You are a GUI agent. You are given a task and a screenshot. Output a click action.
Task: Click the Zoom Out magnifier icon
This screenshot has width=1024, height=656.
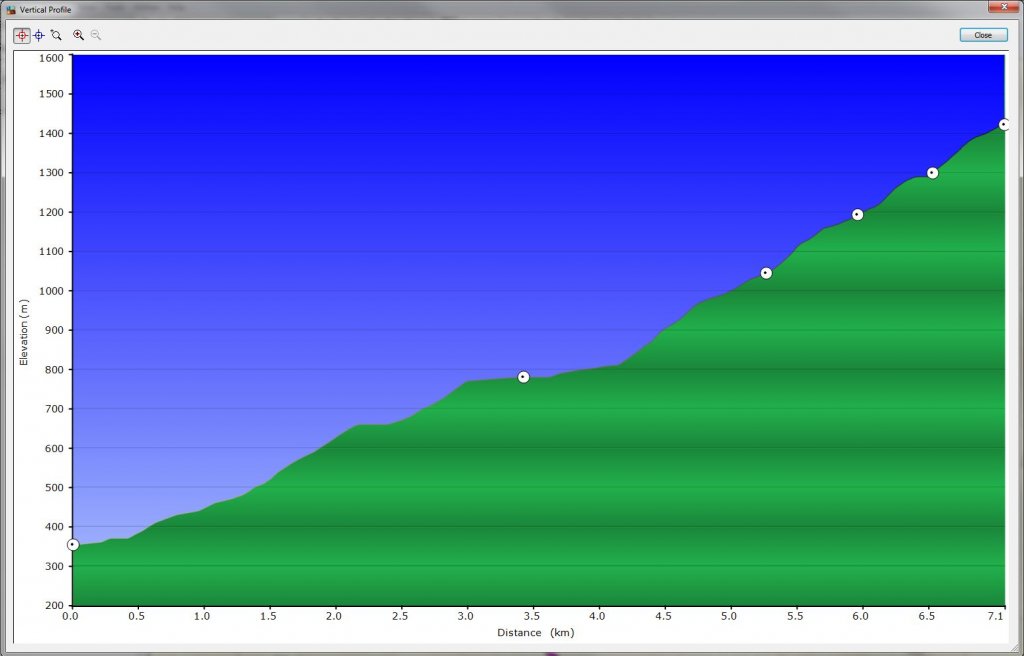click(x=95, y=34)
